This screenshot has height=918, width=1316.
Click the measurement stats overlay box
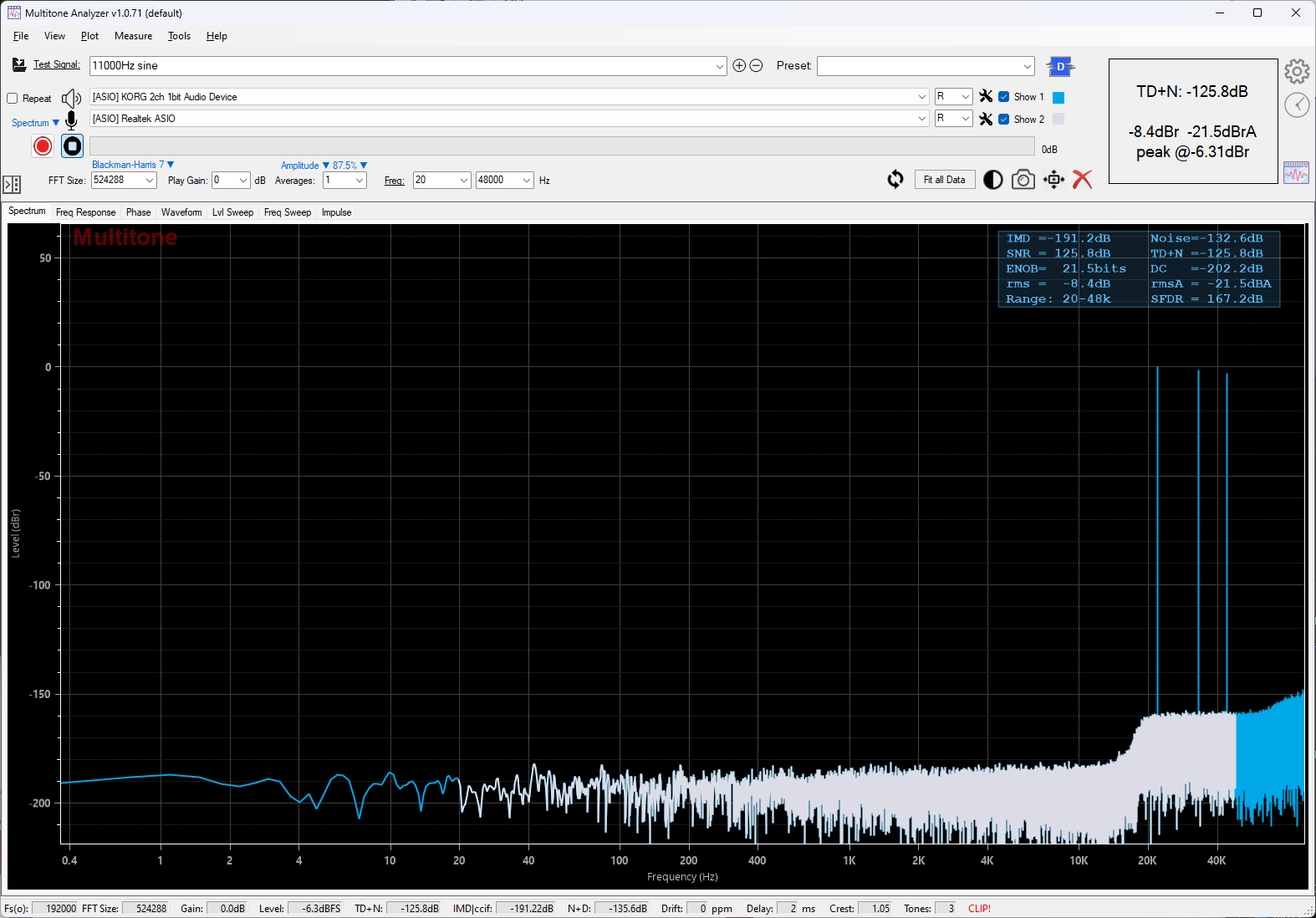tap(1139, 268)
